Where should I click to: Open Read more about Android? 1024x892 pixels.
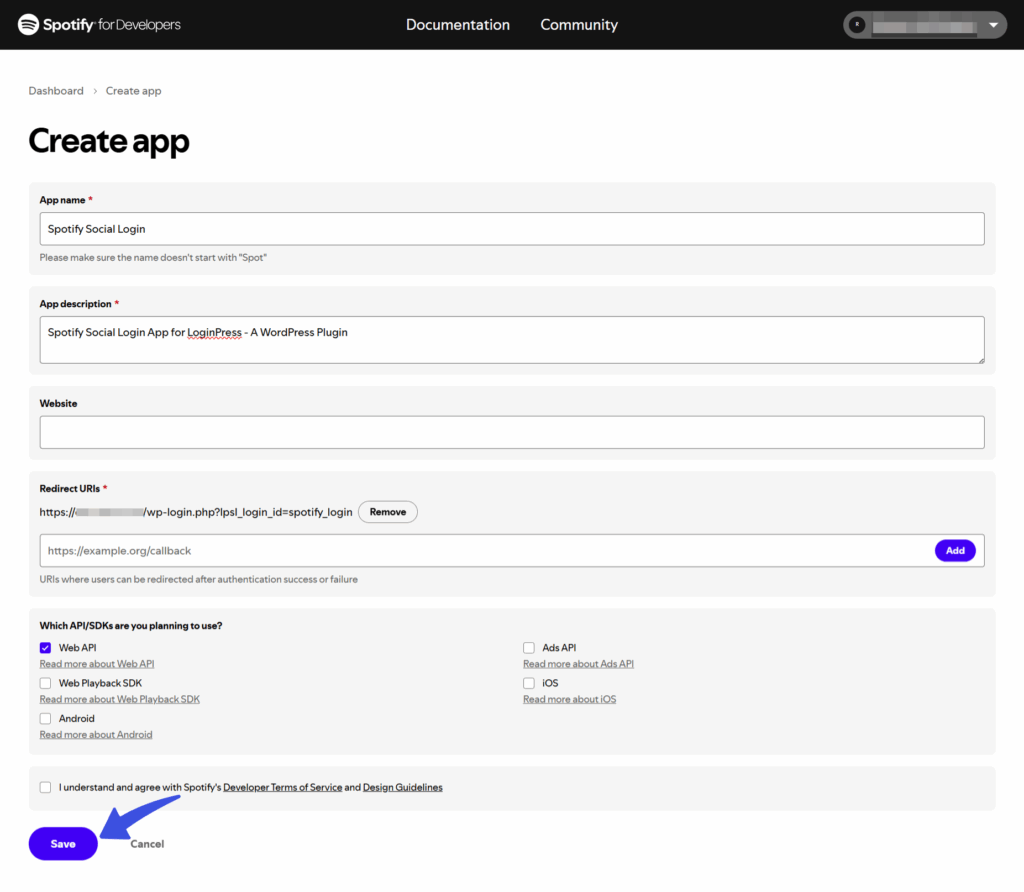(x=96, y=735)
